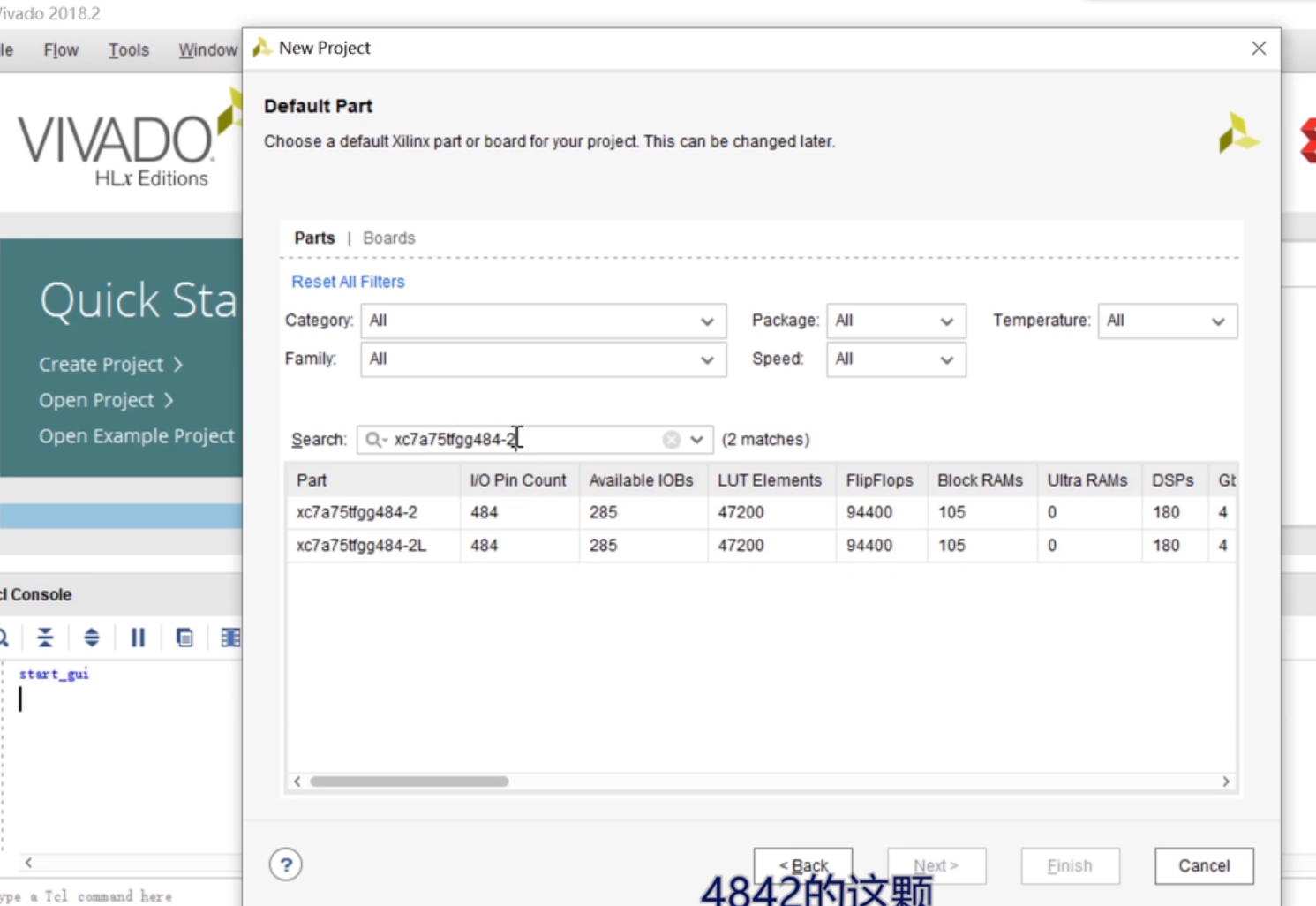This screenshot has height=906, width=1316.
Task: Sort by Block RAMs column header
Action: pyautogui.click(x=981, y=480)
